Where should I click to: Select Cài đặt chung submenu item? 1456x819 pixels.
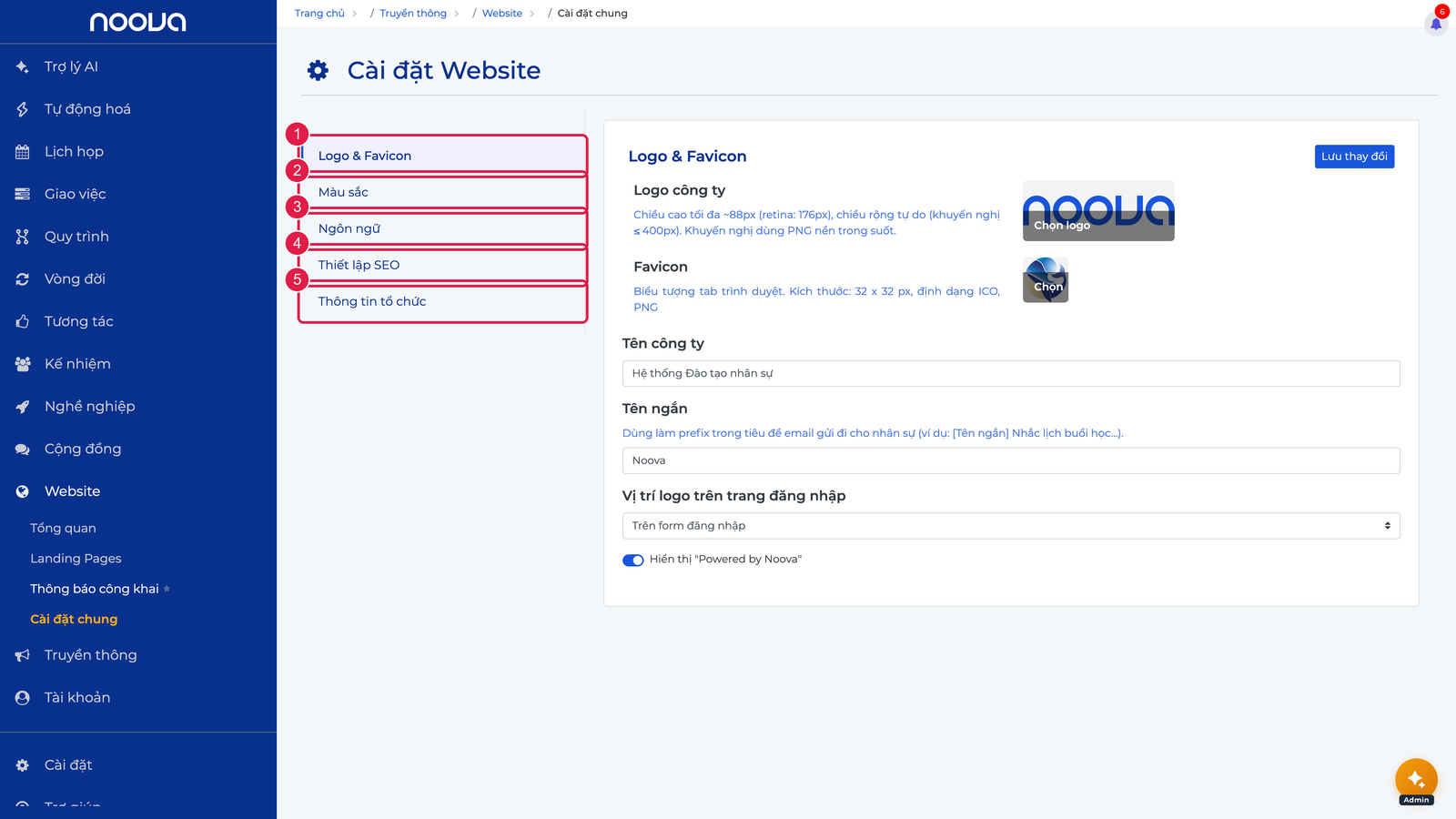(x=74, y=619)
